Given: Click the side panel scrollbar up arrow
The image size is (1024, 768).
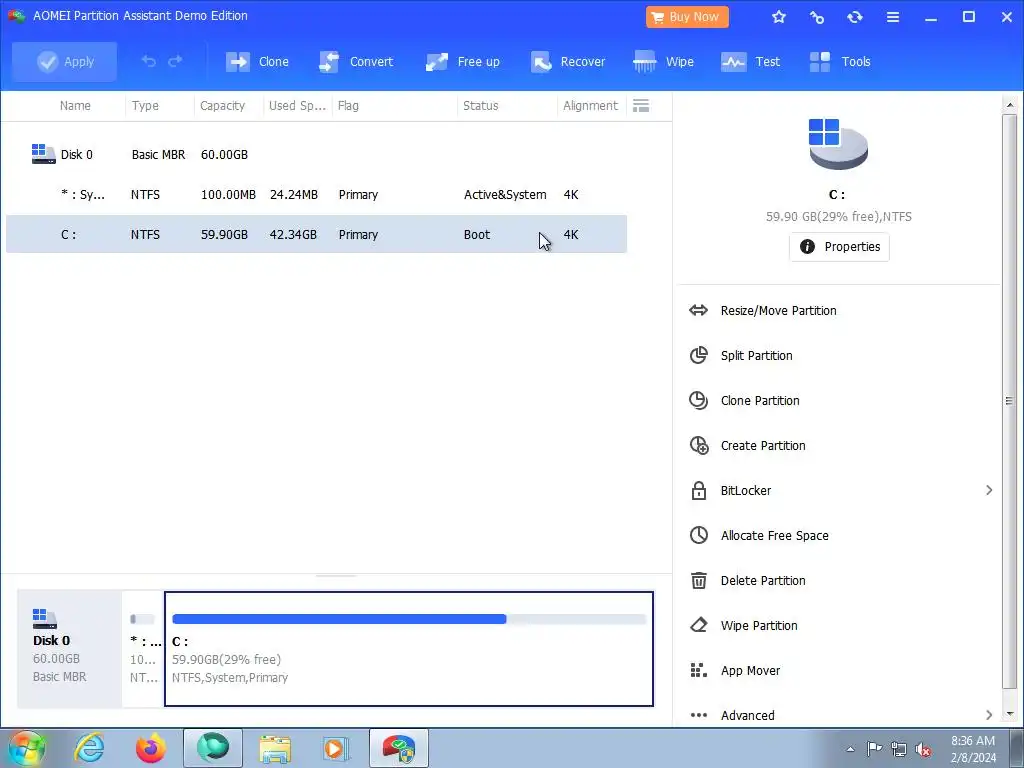Looking at the screenshot, I should [1010, 105].
